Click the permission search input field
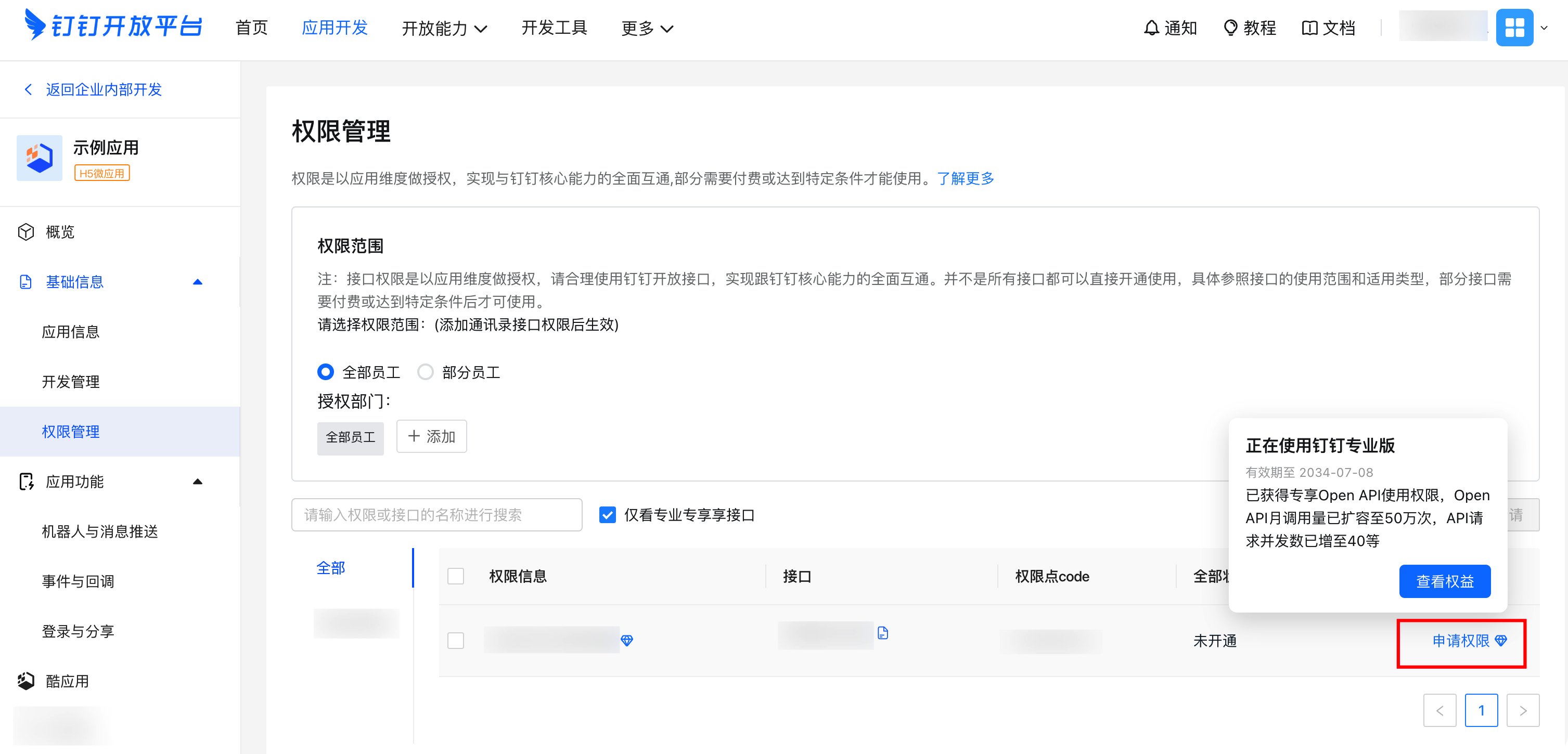 tap(436, 515)
